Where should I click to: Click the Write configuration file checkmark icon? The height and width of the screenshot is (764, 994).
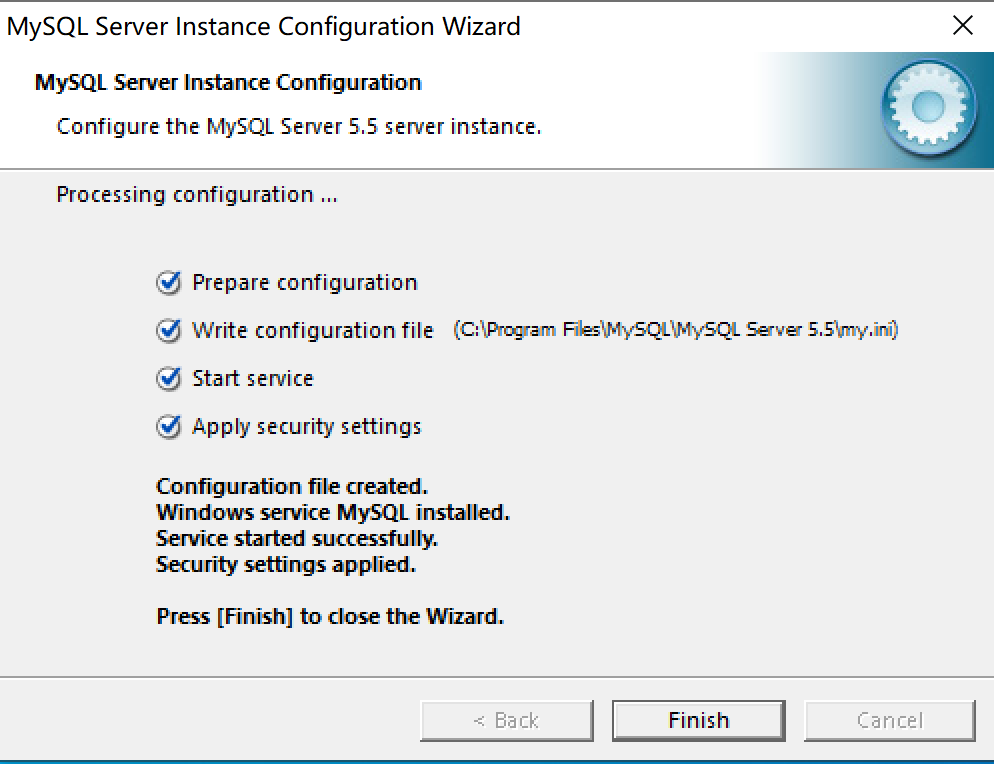(x=169, y=331)
